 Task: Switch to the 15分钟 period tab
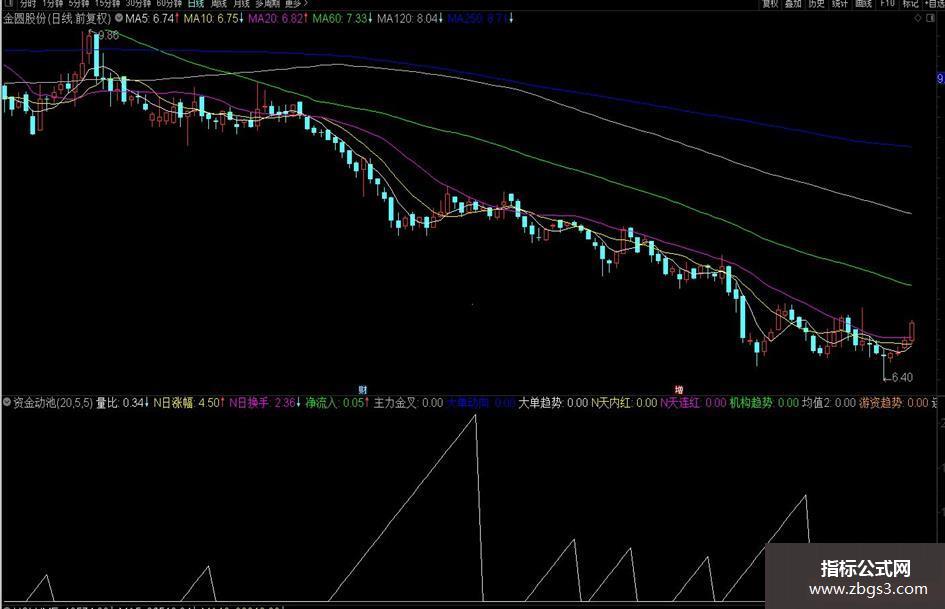(x=107, y=4)
